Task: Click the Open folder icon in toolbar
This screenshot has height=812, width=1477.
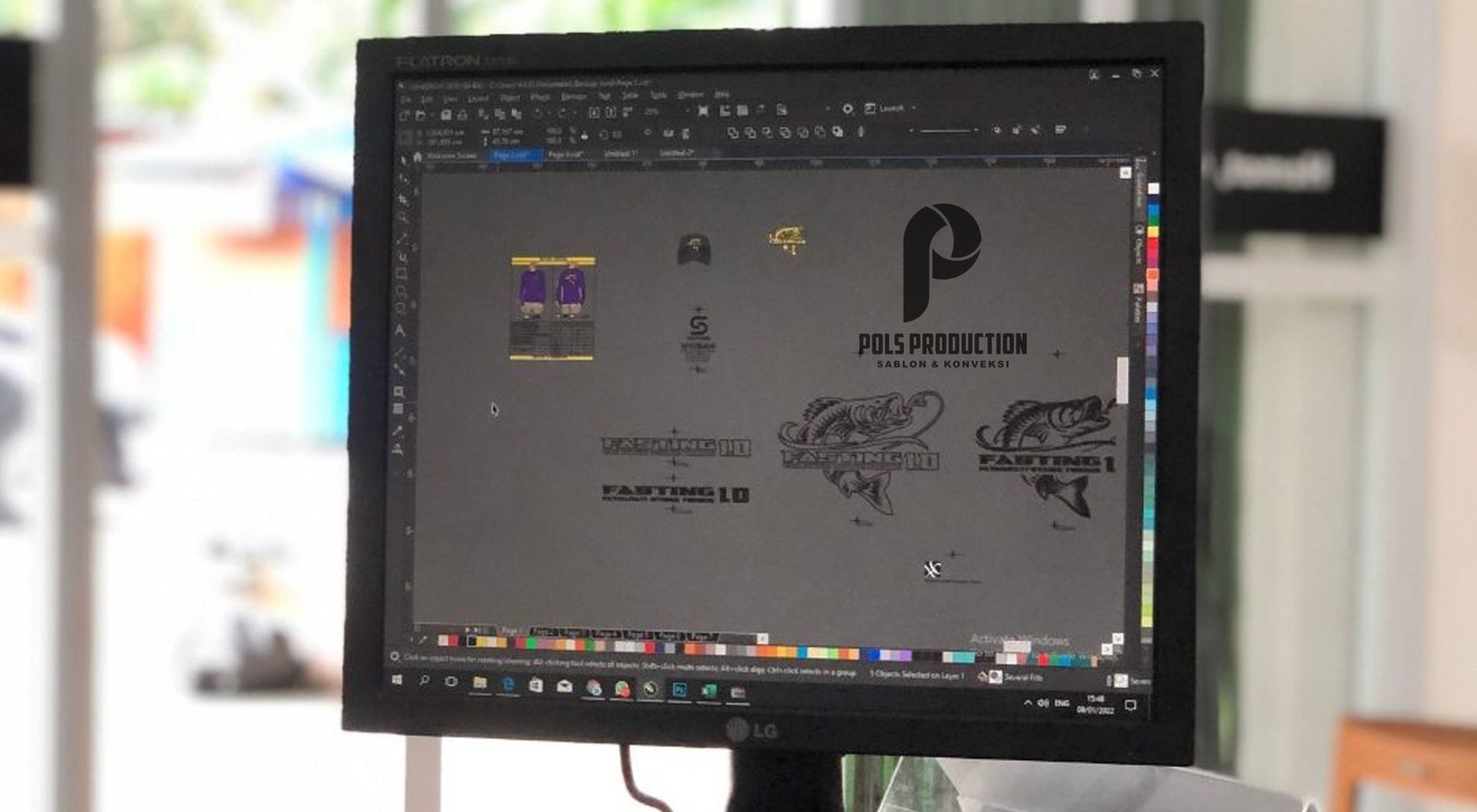Action: [x=420, y=113]
